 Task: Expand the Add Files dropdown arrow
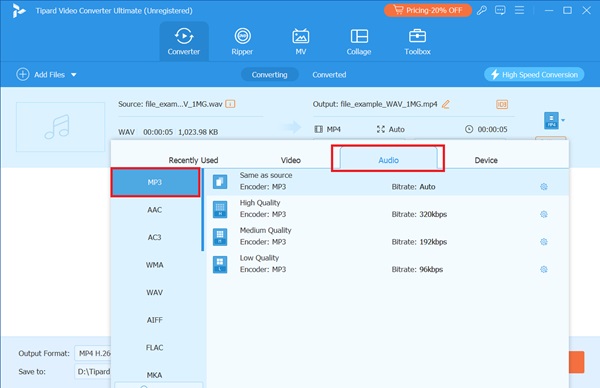(74, 75)
